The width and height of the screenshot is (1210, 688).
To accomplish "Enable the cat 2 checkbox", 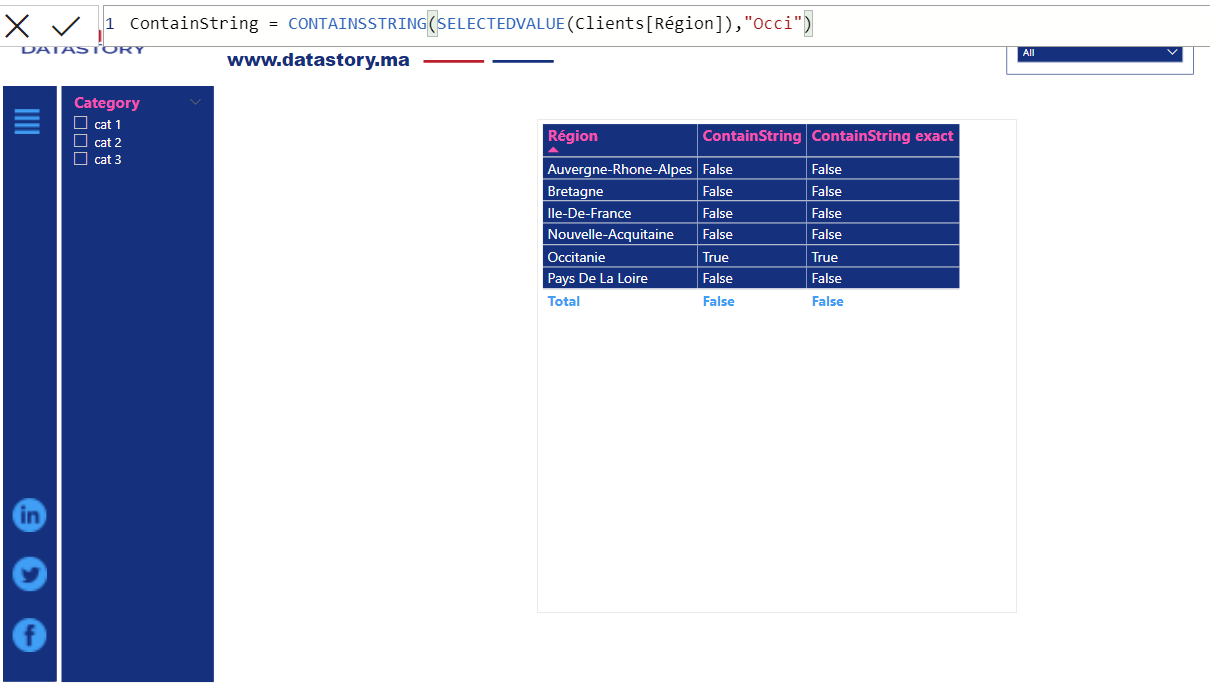I will pos(81,141).
